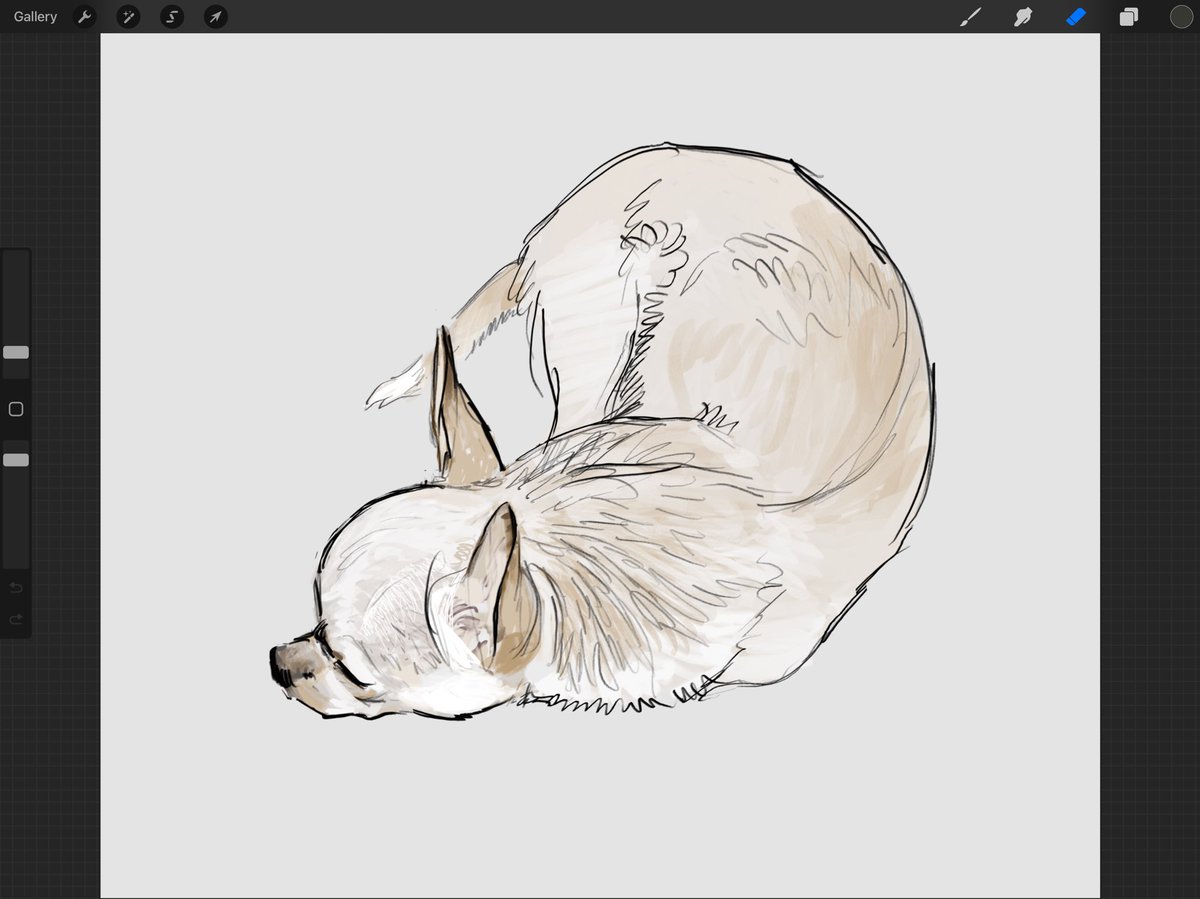Activate the Transform arrow tool
Screen dimensions: 1200x899
215,17
